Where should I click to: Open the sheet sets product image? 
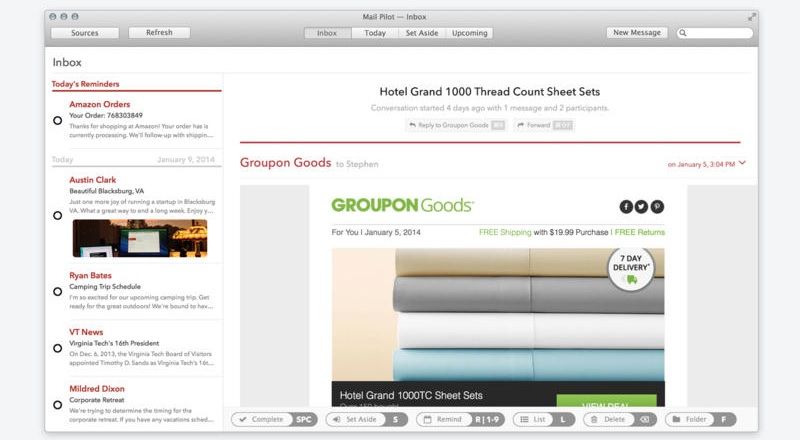click(498, 314)
